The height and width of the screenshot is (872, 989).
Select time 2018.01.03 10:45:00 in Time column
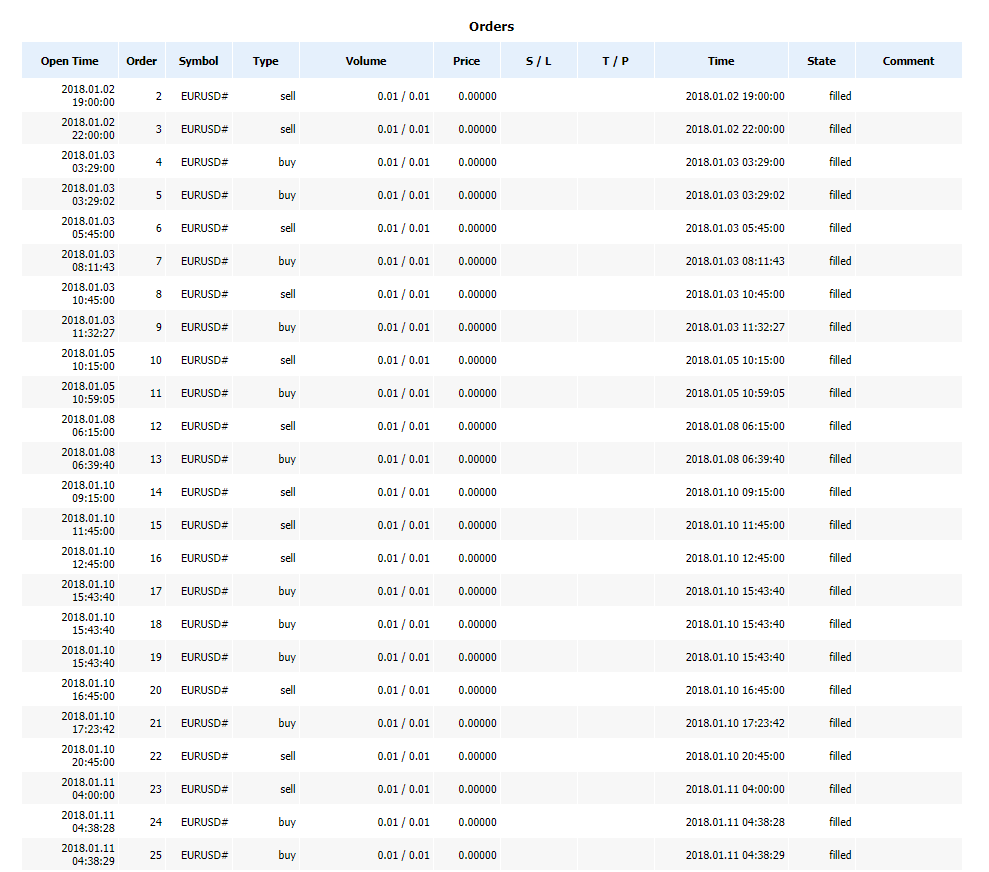pos(735,294)
